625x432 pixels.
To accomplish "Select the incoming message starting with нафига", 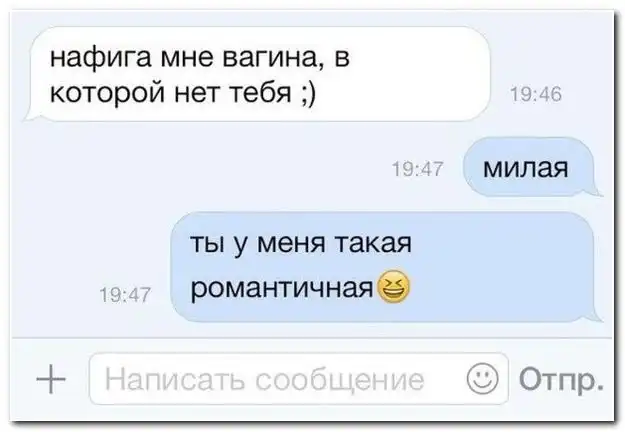I will tap(257, 74).
